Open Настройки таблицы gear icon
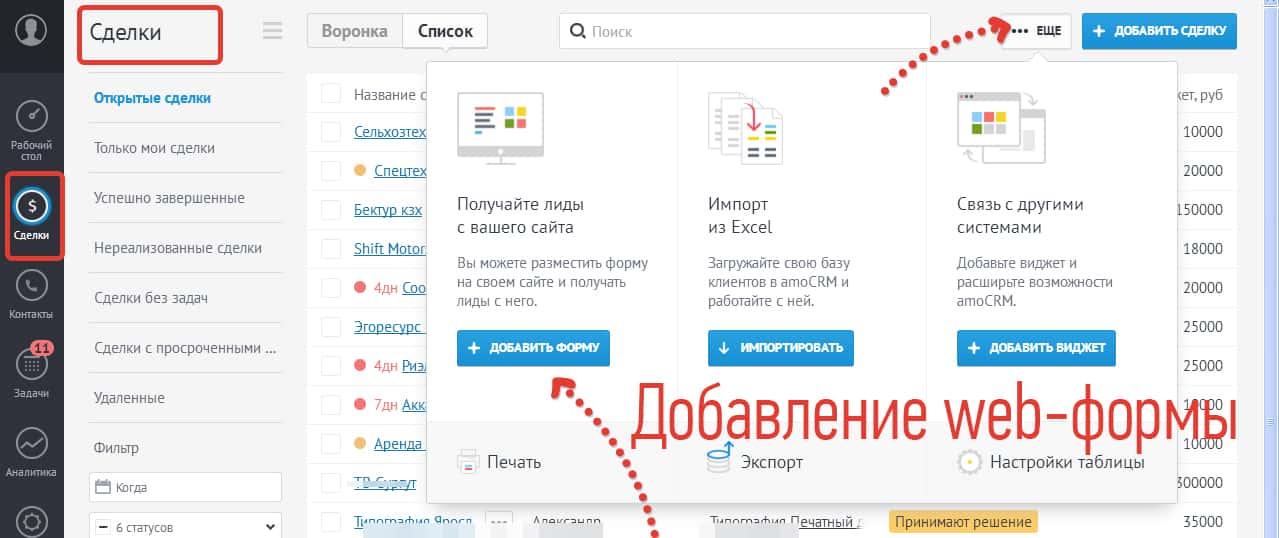This screenshot has width=1279, height=538. (x=968, y=462)
